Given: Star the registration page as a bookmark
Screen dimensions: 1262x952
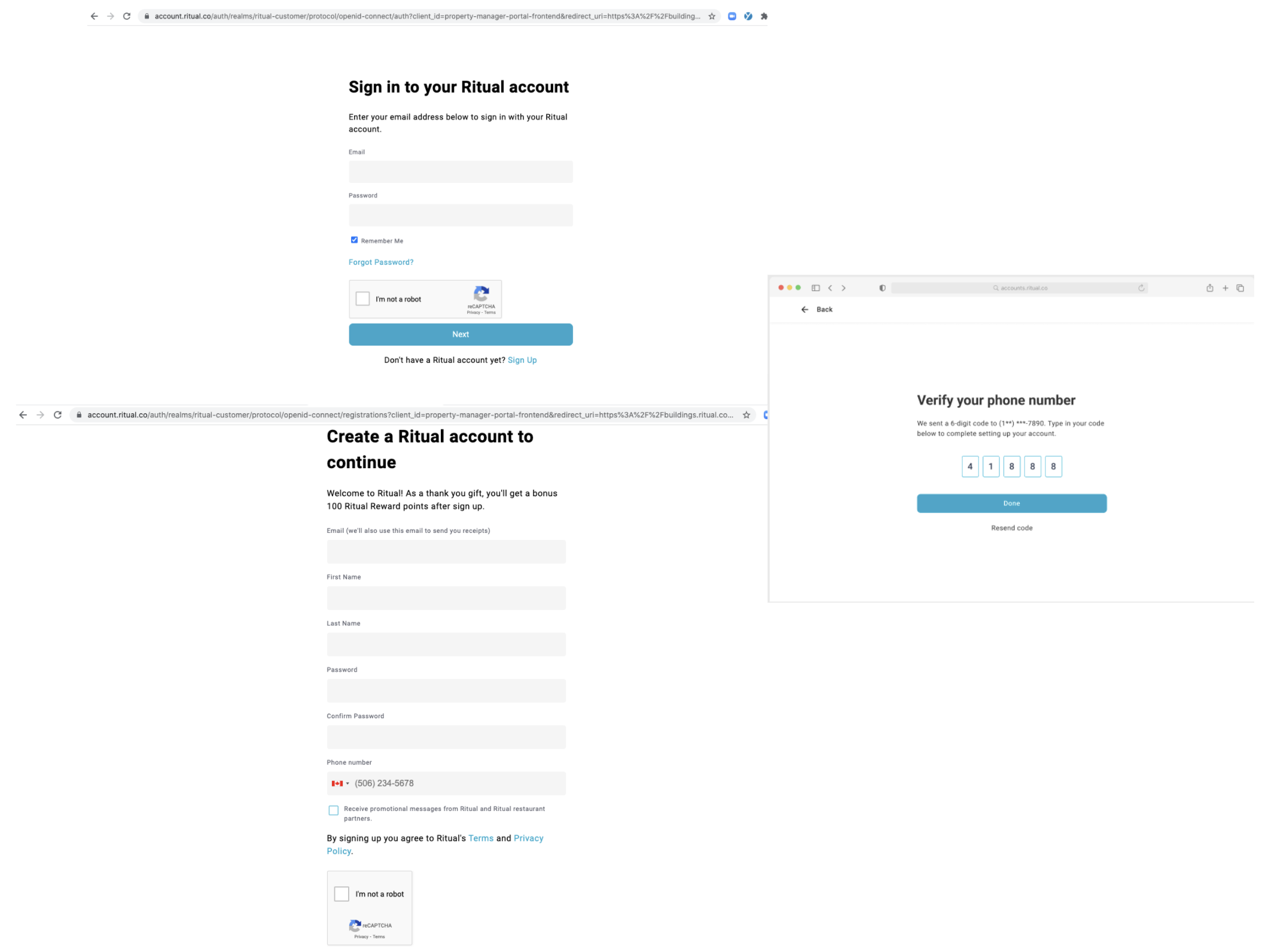Looking at the screenshot, I should 746,415.
